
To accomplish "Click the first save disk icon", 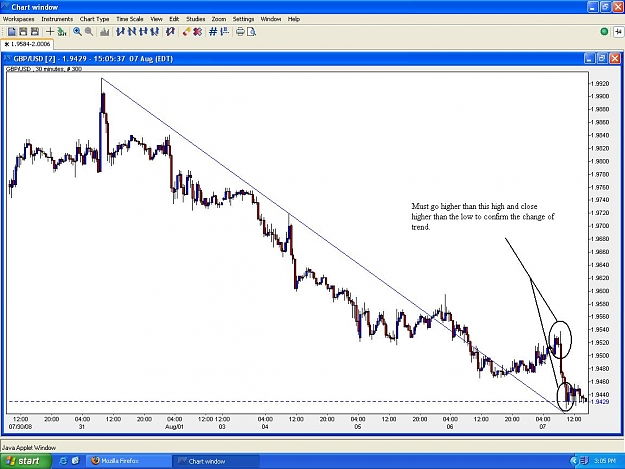I will pyautogui.click(x=23, y=32).
